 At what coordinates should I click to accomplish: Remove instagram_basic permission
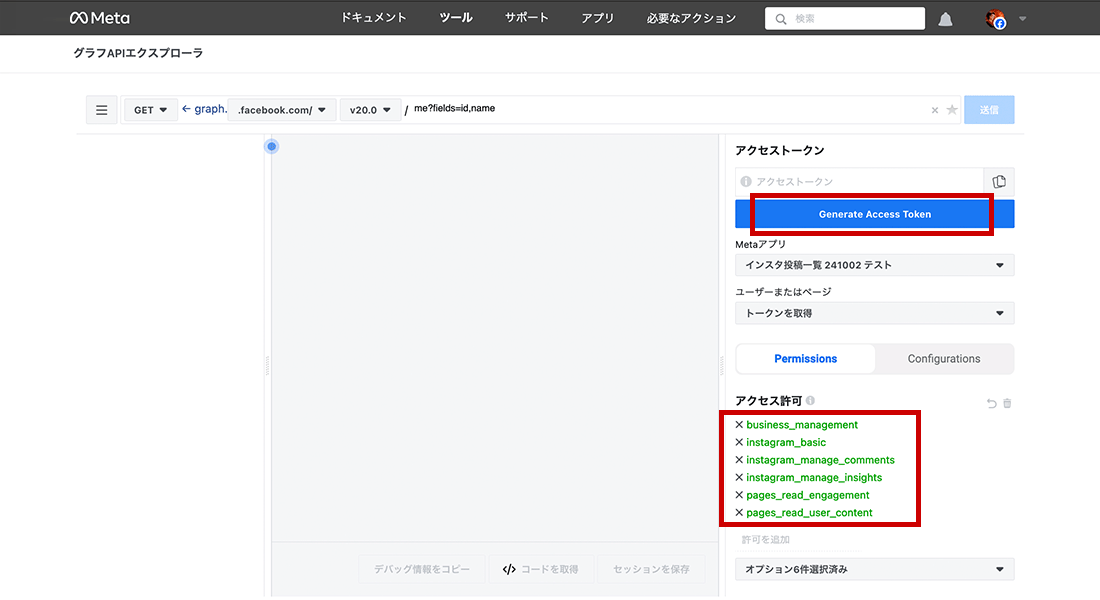(739, 442)
